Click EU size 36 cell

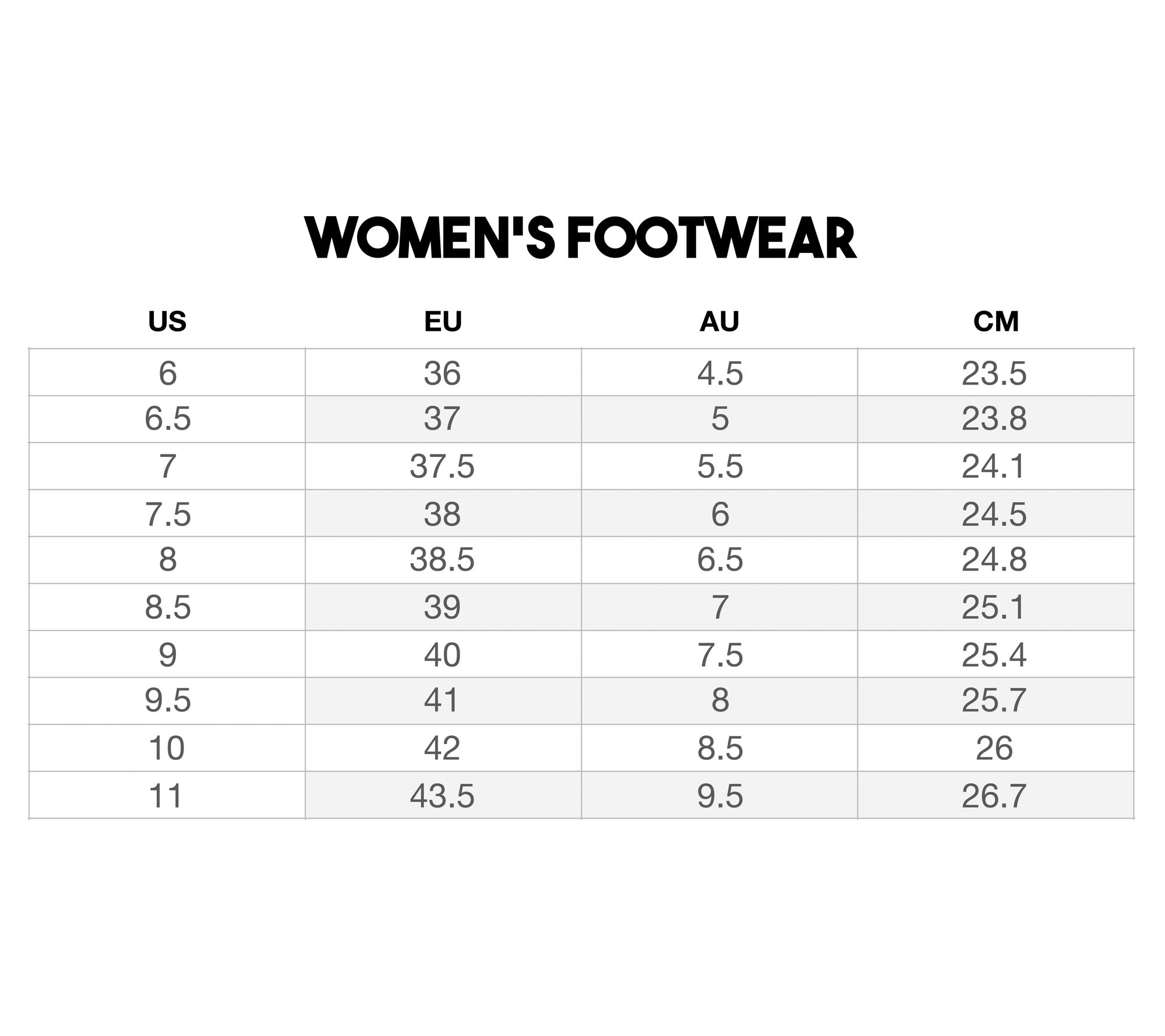coord(443,373)
